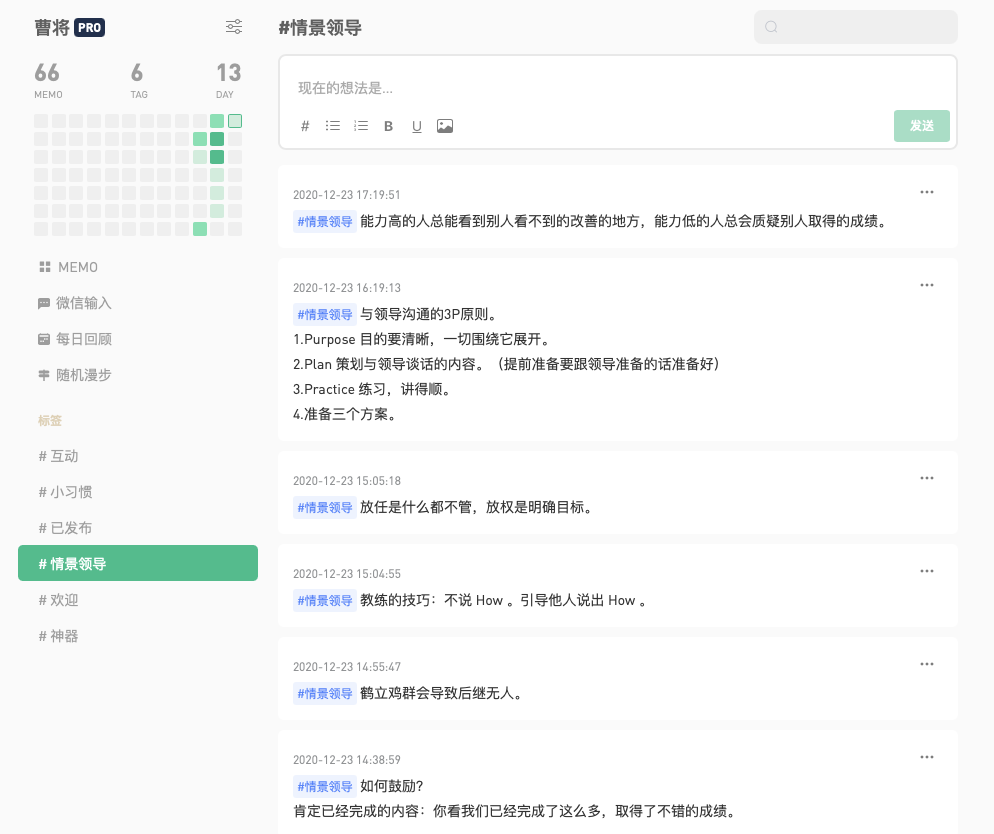Toggle bold formatting
The image size is (994, 834).
[x=389, y=126]
